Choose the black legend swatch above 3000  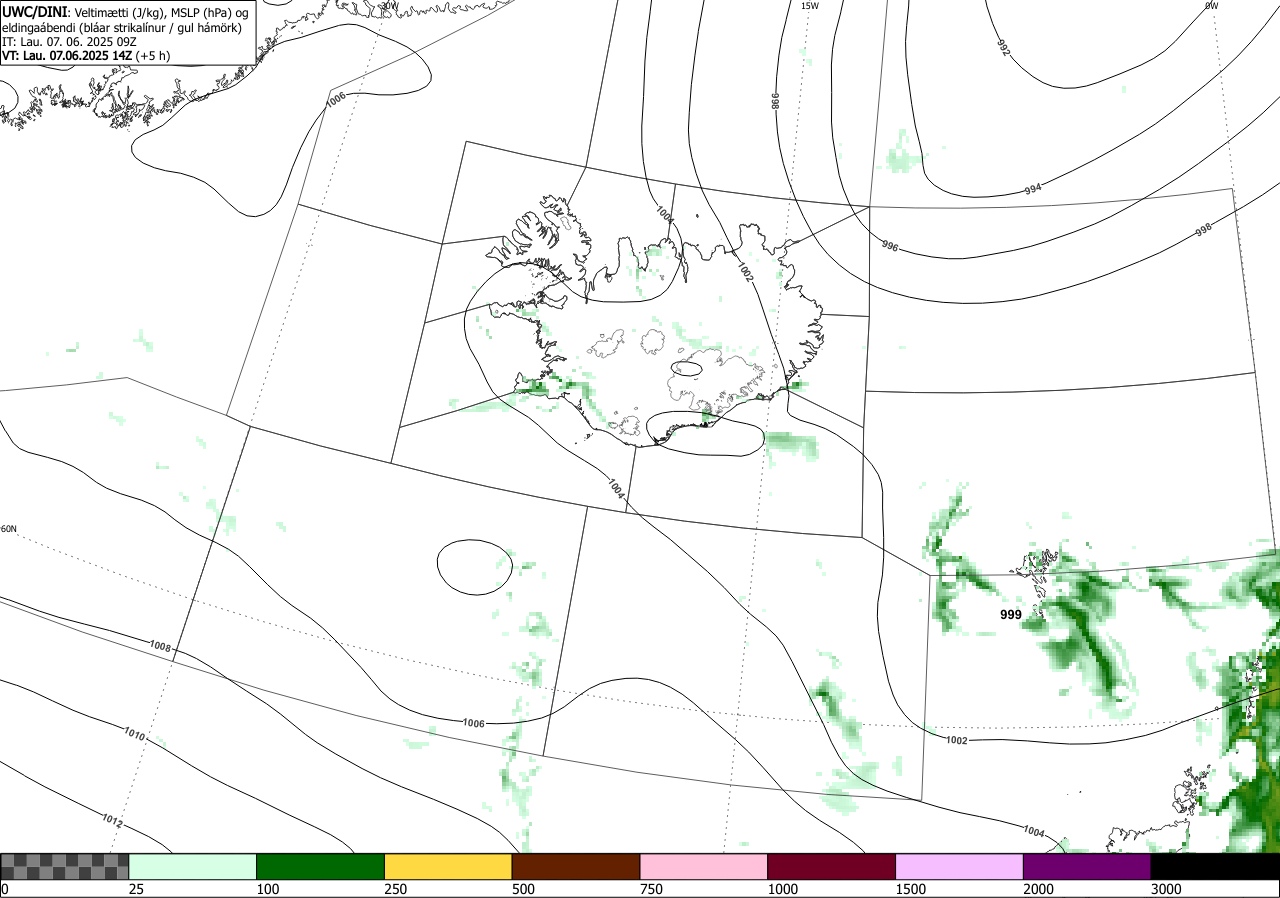coord(1215,866)
